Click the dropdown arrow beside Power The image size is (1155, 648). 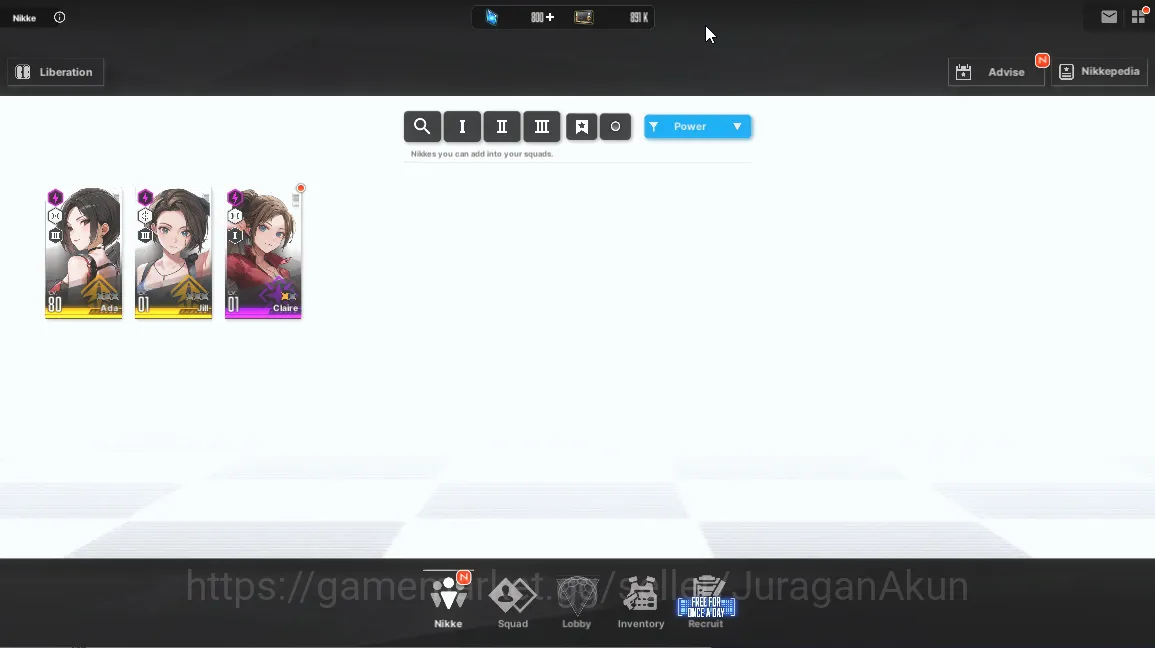coord(737,127)
